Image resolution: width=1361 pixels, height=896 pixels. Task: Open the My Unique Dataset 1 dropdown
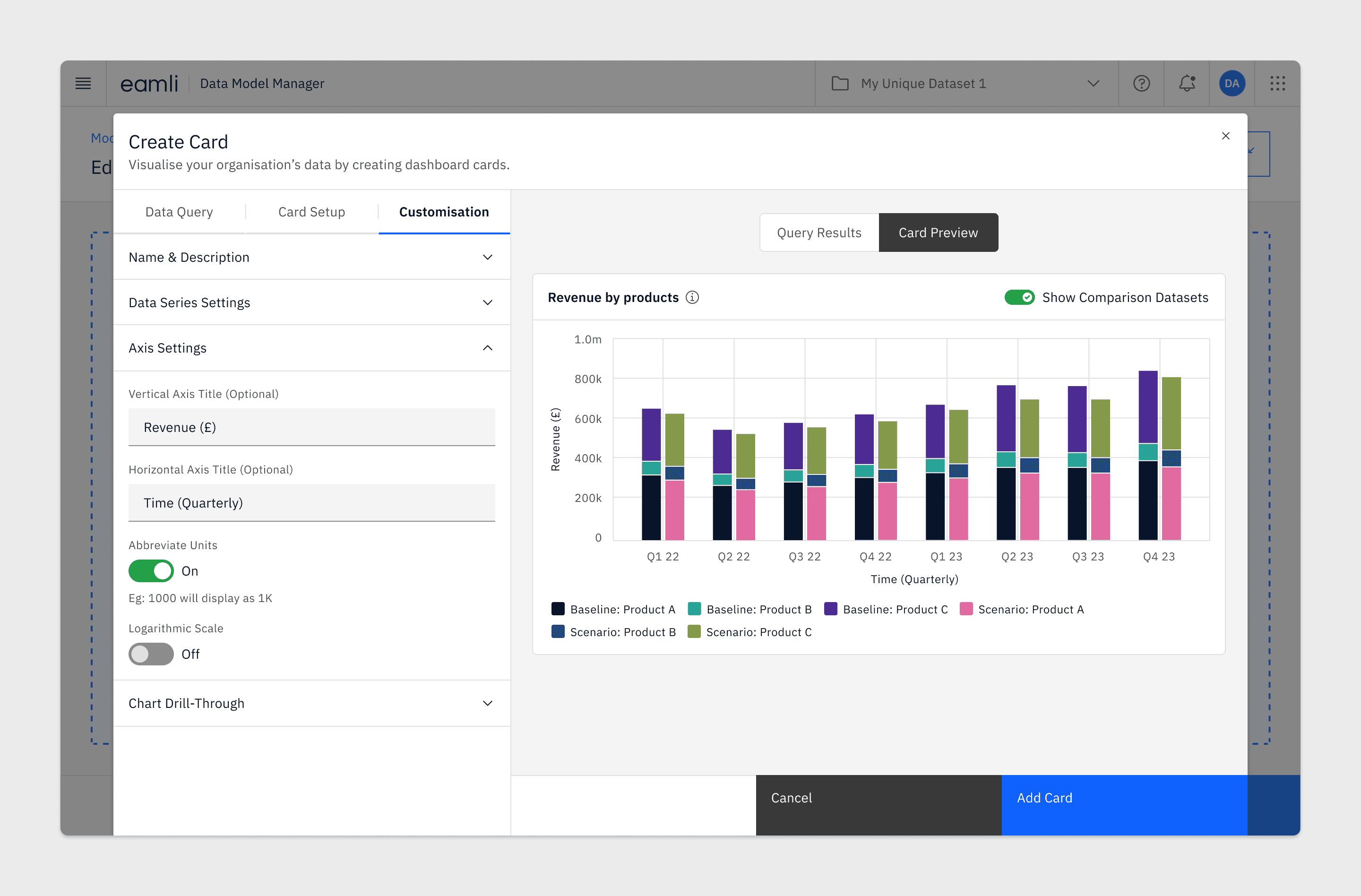(x=1092, y=84)
